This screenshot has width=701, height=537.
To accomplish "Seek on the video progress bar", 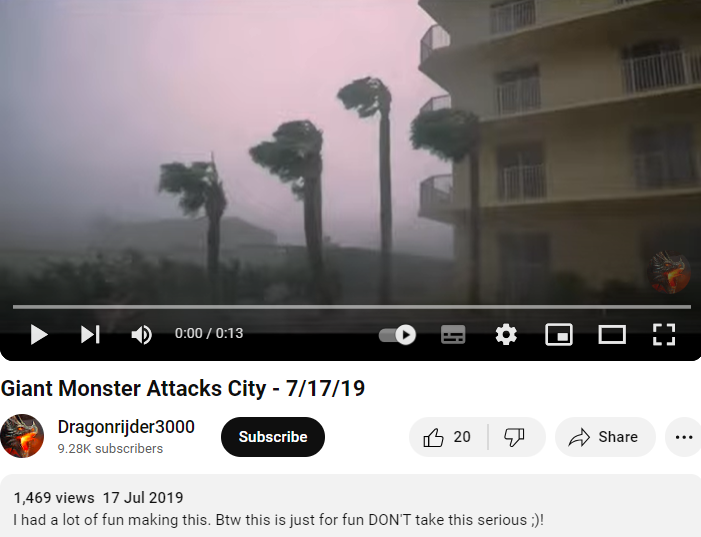I will 352,307.
